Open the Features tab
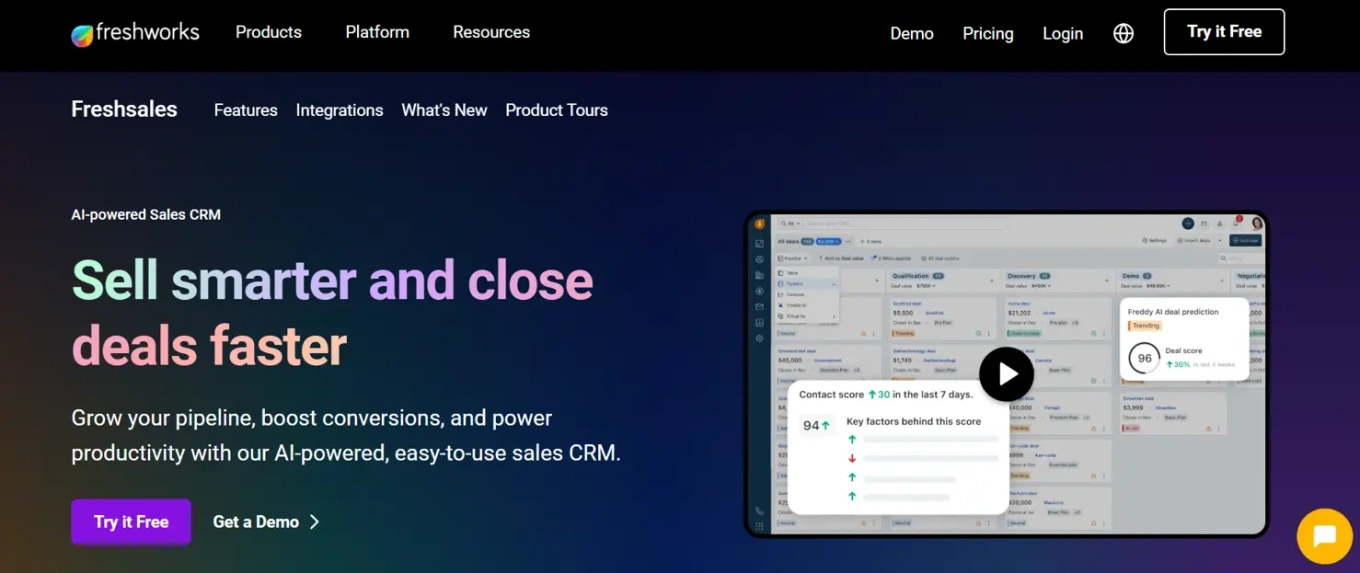This screenshot has width=1360, height=573. pyautogui.click(x=246, y=110)
